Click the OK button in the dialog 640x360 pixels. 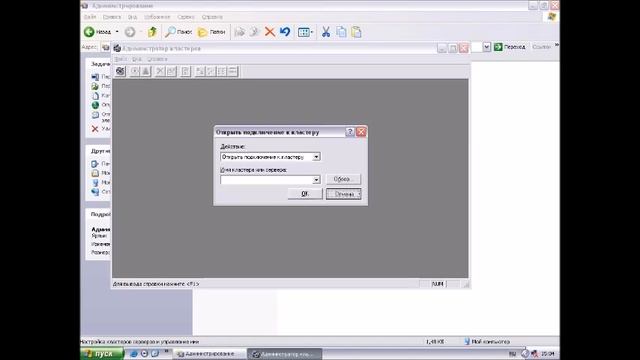tap(305, 194)
